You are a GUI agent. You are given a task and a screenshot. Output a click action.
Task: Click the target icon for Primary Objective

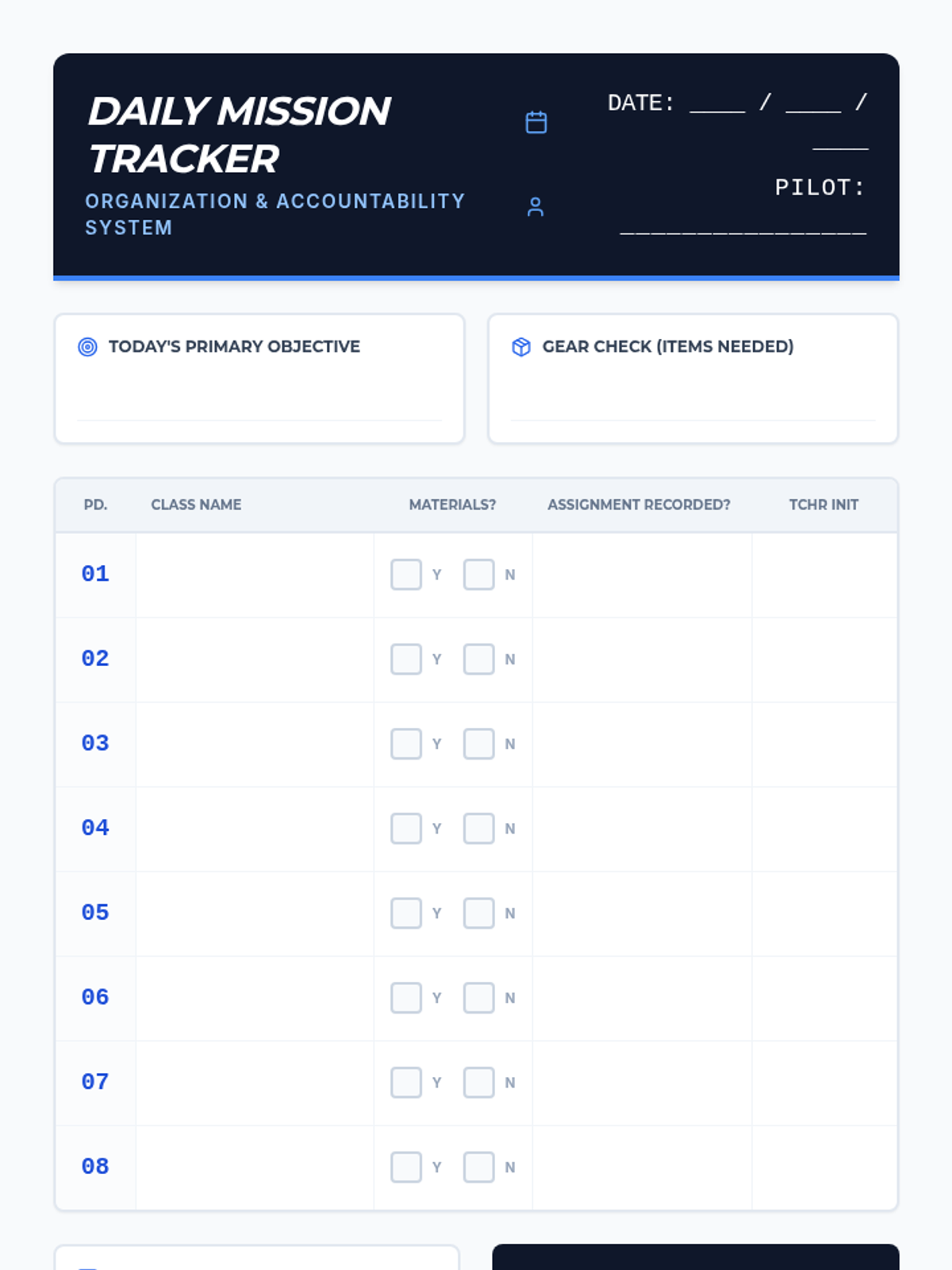click(x=87, y=347)
